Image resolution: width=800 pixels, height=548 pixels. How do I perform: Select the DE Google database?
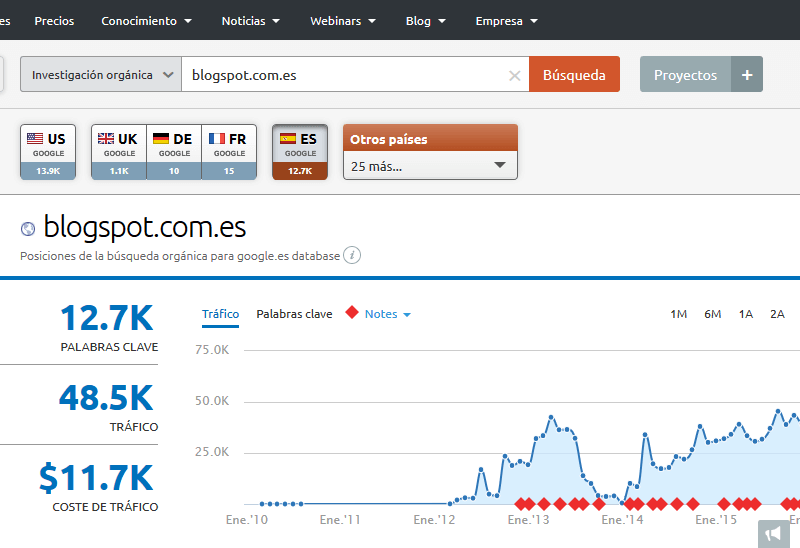pyautogui.click(x=174, y=152)
